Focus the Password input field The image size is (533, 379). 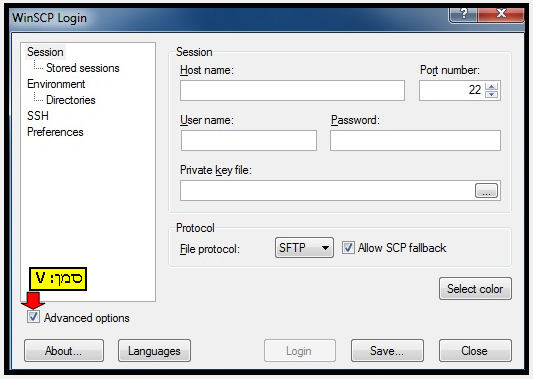tap(415, 140)
